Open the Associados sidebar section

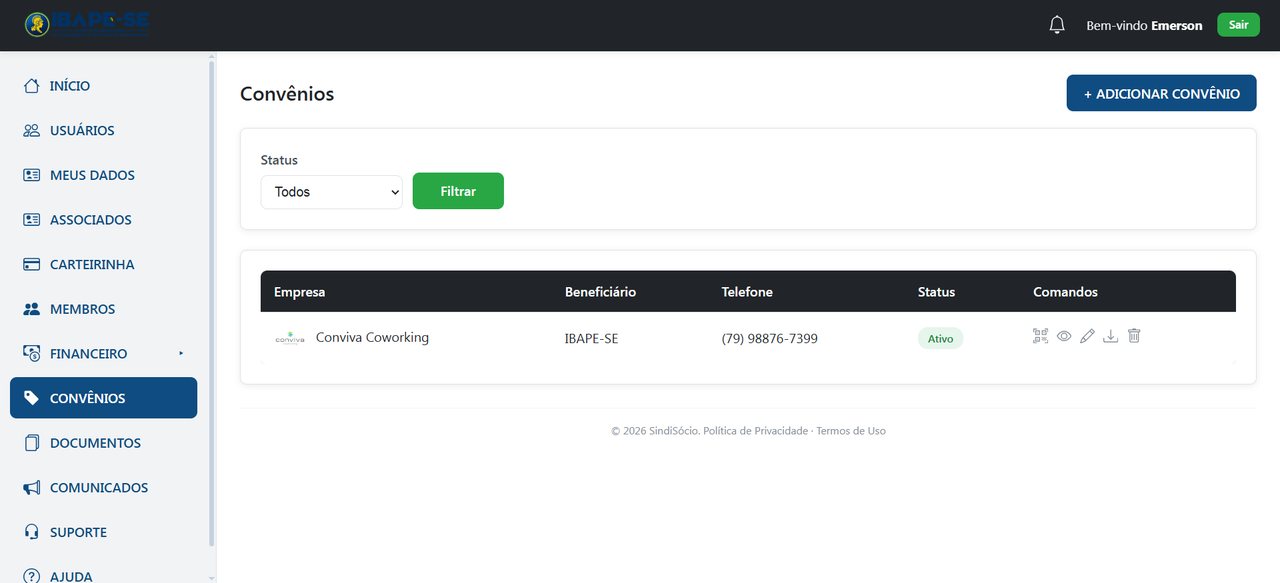pyautogui.click(x=104, y=220)
